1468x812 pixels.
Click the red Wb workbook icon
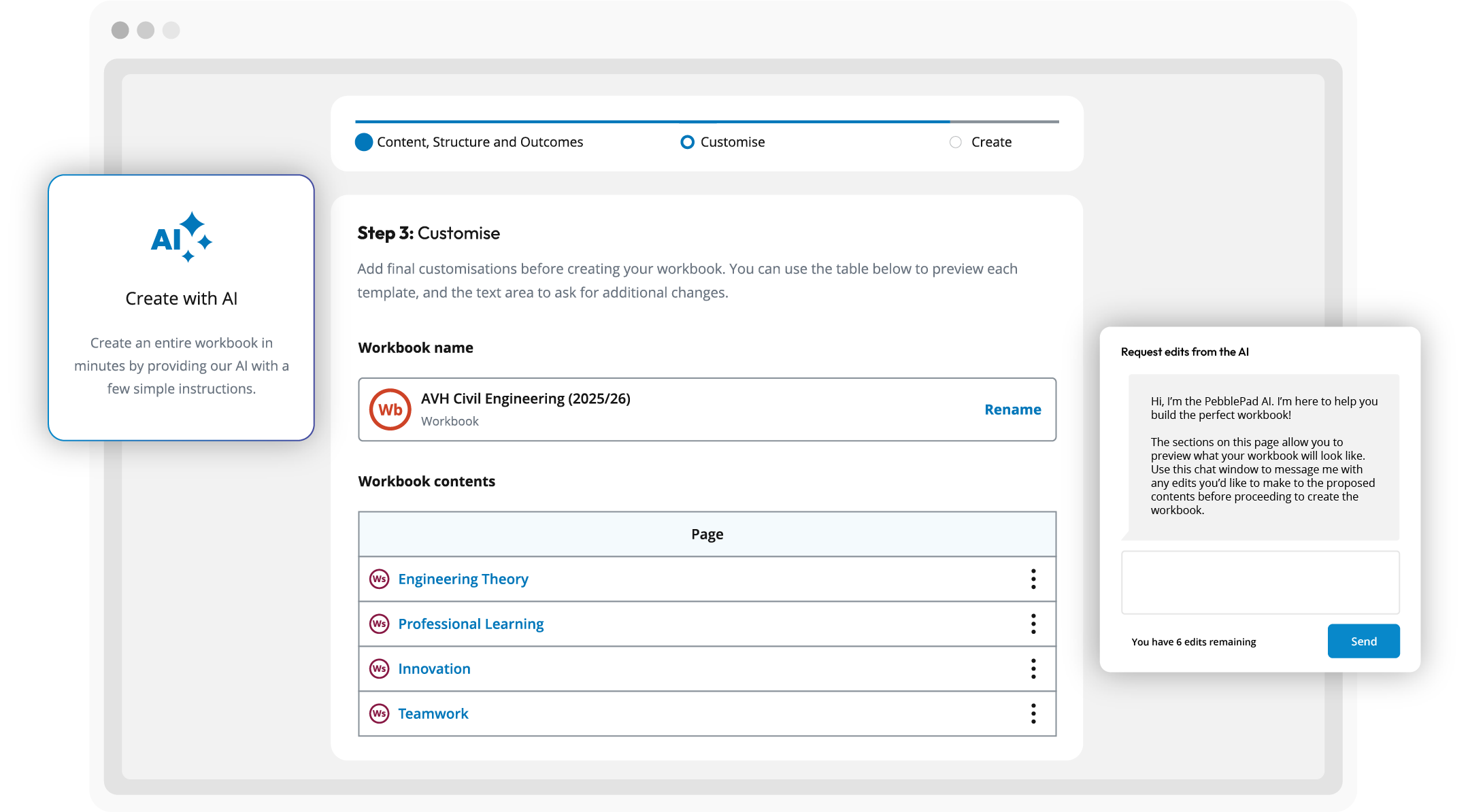(390, 409)
